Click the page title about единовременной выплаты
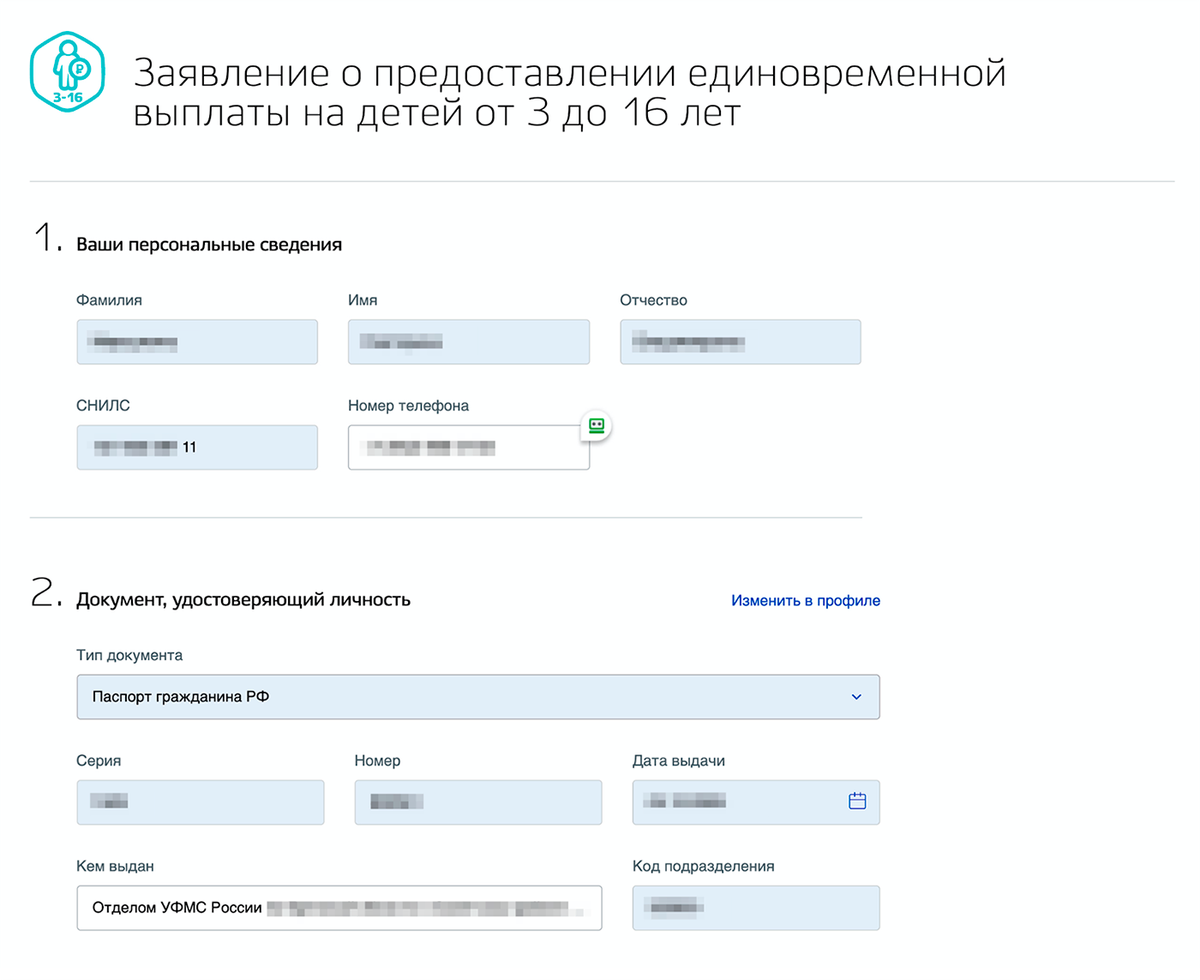The image size is (1200, 980). click(x=568, y=93)
